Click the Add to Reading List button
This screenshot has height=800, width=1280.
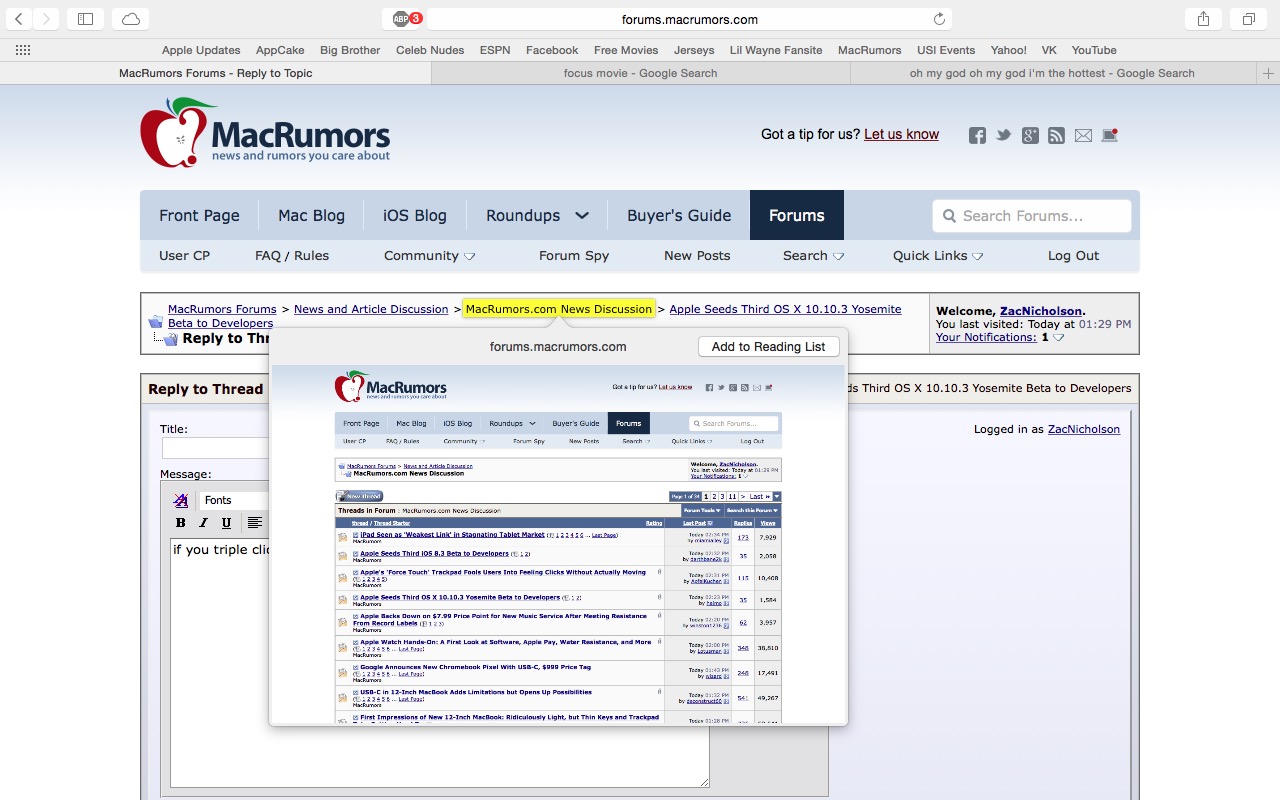click(x=768, y=346)
